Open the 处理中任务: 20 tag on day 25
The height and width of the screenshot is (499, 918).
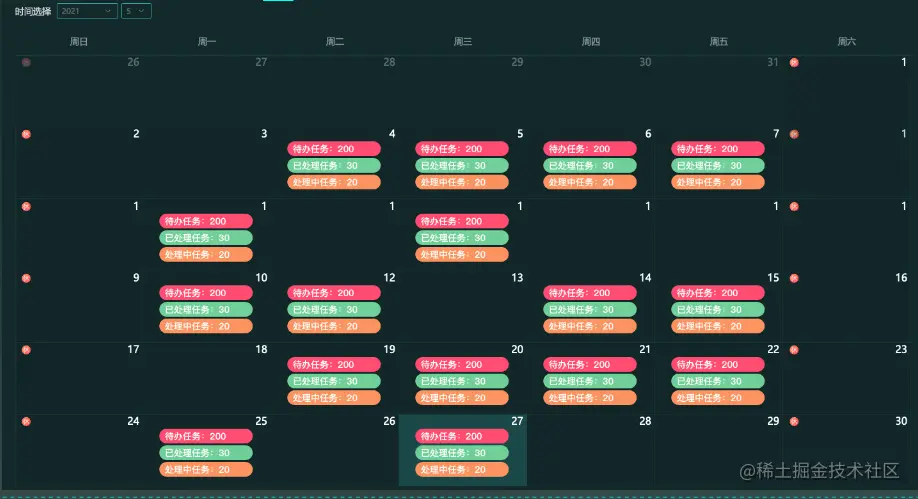point(206,469)
